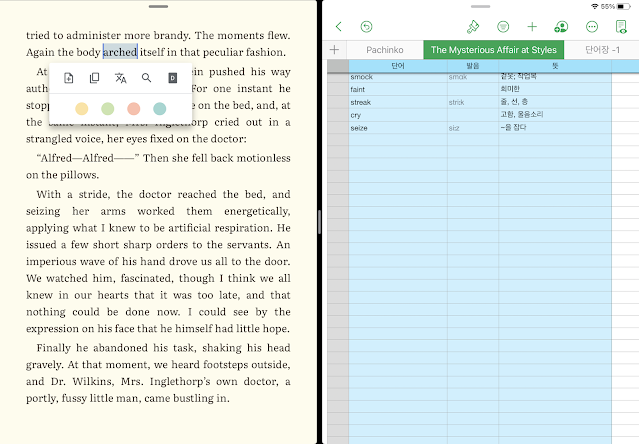Image resolution: width=639 pixels, height=444 pixels.
Task: Translate the selected word
Action: tap(121, 78)
